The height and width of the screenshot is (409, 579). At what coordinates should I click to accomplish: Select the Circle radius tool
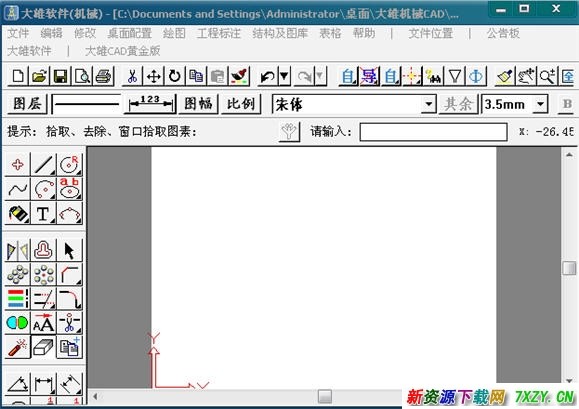tap(69, 165)
